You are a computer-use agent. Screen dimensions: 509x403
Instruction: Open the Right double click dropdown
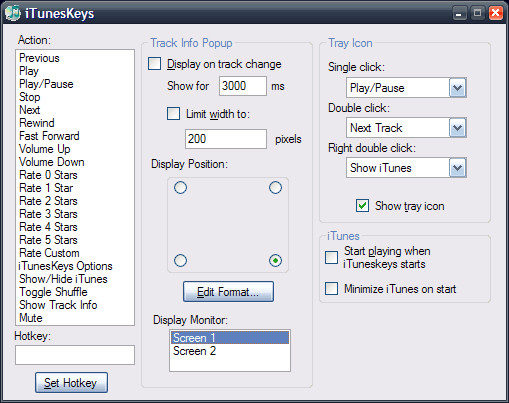[x=457, y=168]
